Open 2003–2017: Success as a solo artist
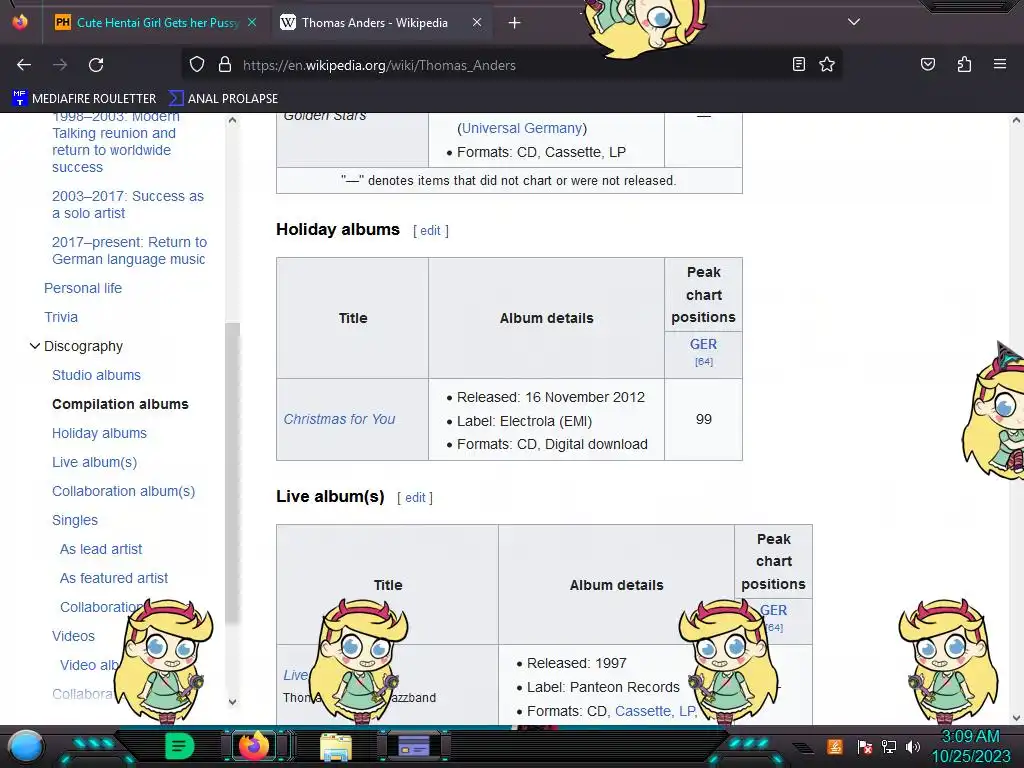The height and width of the screenshot is (768, 1024). pos(128,204)
